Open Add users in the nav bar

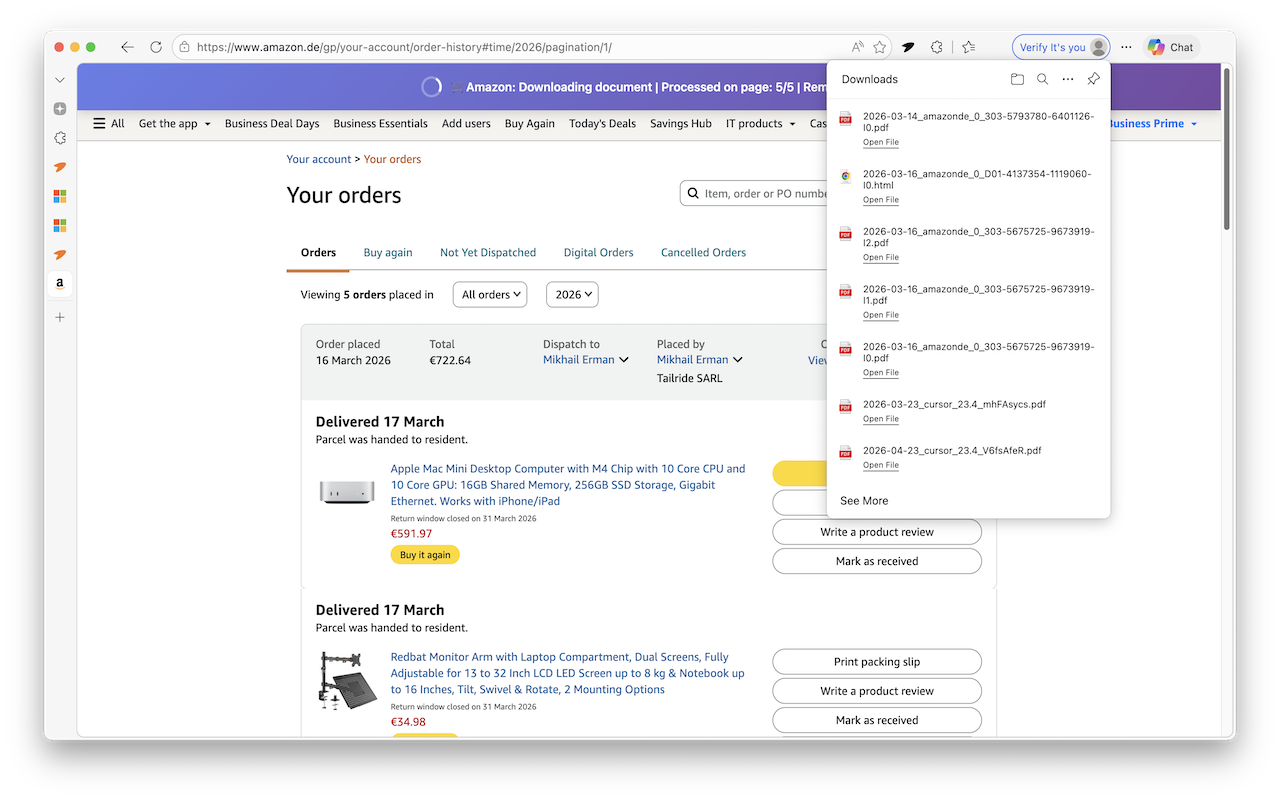[x=466, y=124]
